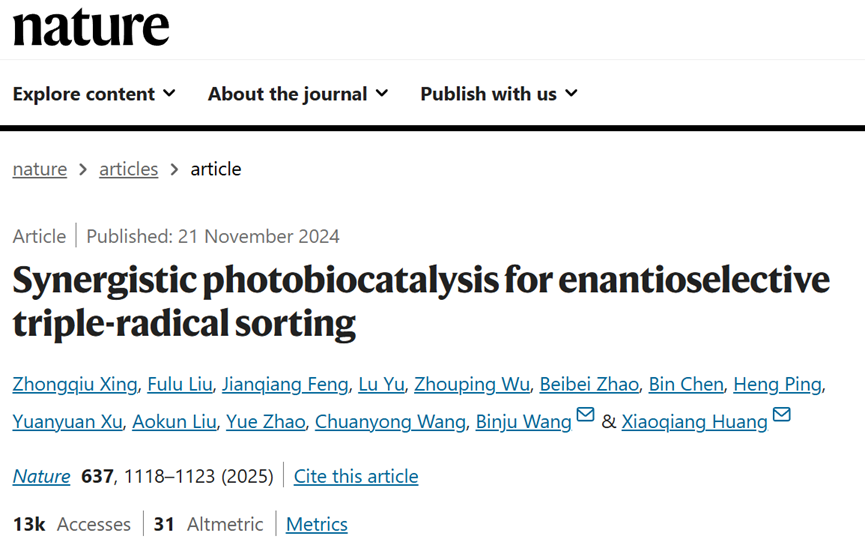
Task: Navigate to the articles breadcrumb
Action: coord(128,169)
